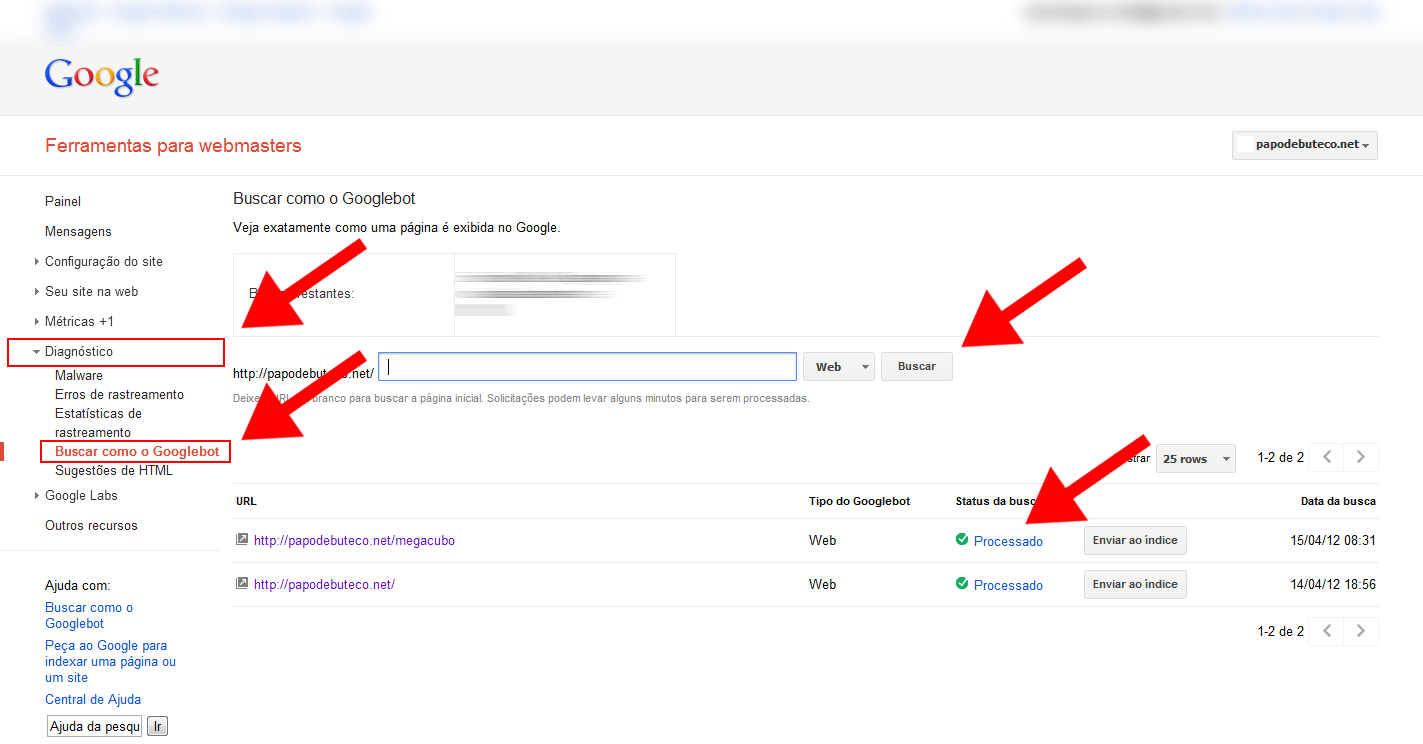1423x744 pixels.
Task: Click the Ir help search button
Action: 158,727
